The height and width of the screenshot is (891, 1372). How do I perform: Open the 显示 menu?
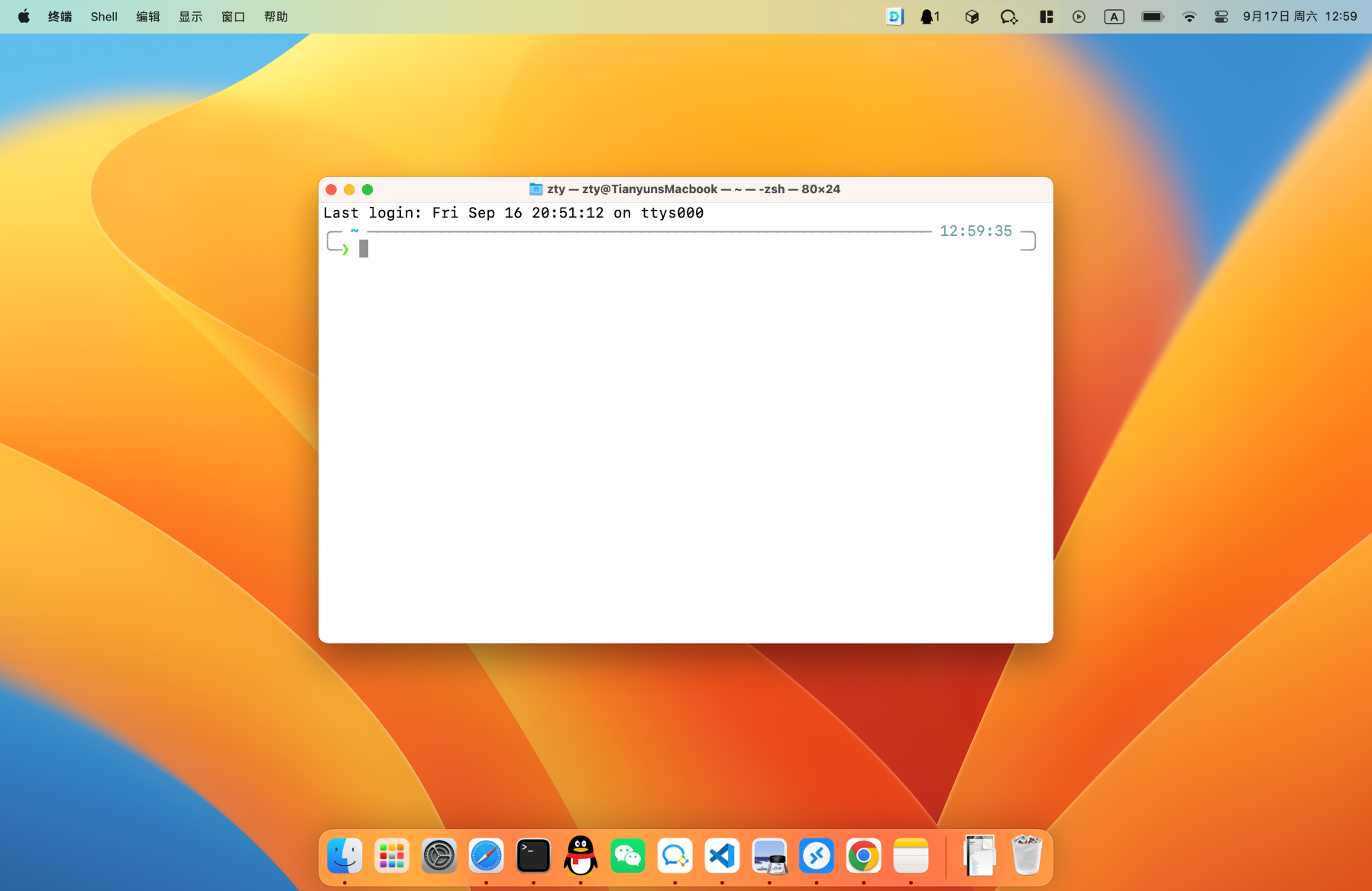191,16
